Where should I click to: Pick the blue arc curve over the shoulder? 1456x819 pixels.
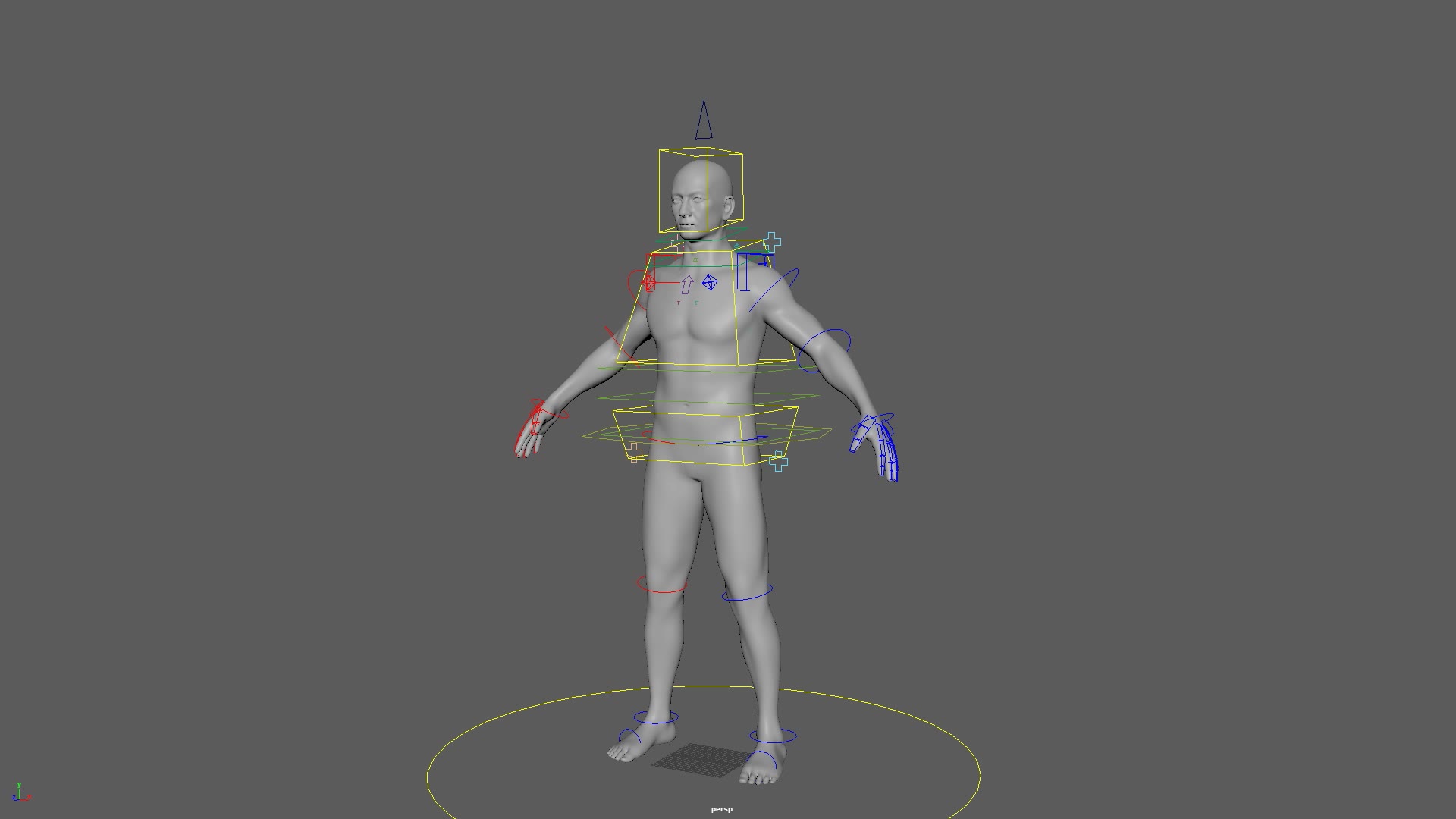tap(773, 290)
